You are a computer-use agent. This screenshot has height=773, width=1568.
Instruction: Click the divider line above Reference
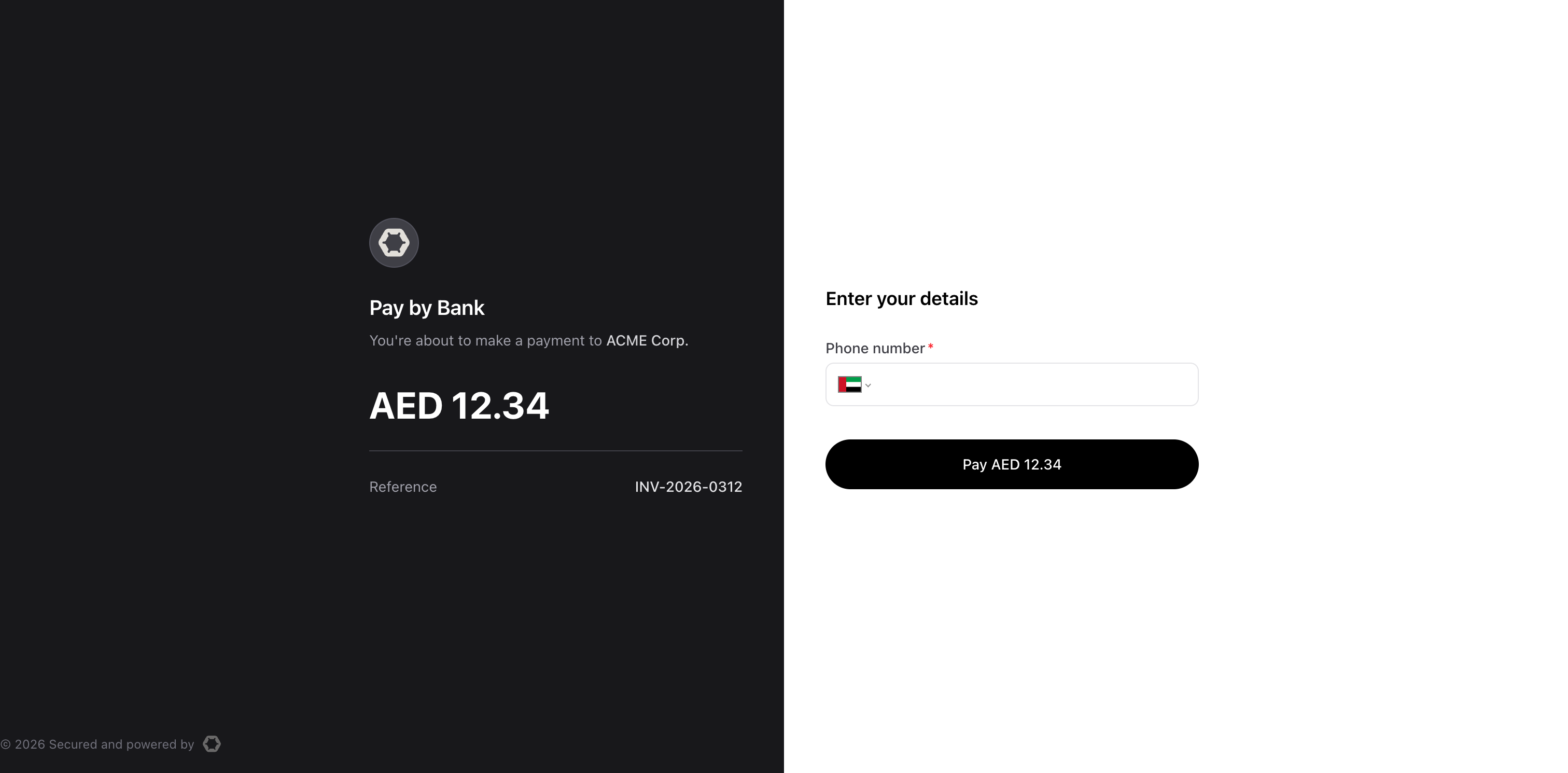point(556,451)
